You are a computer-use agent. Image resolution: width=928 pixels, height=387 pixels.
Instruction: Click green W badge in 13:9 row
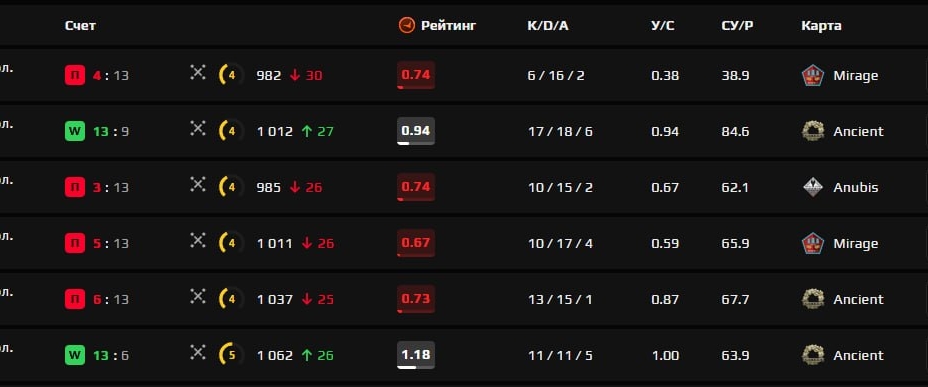click(75, 131)
